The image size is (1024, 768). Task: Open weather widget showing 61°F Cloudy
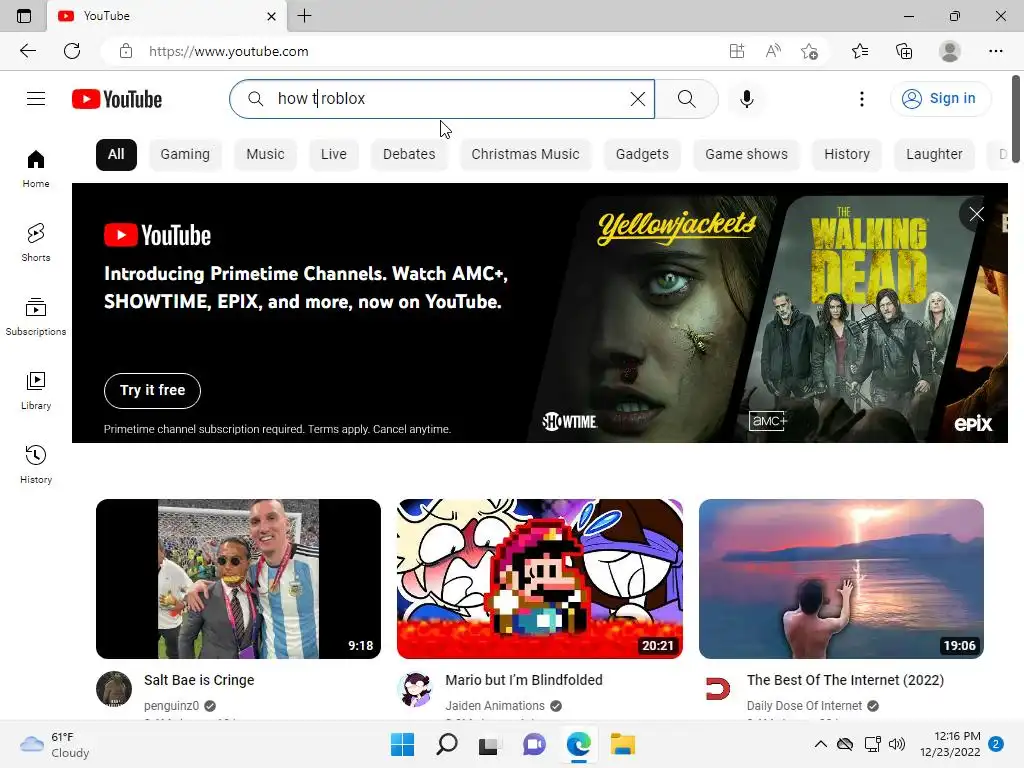[54, 744]
